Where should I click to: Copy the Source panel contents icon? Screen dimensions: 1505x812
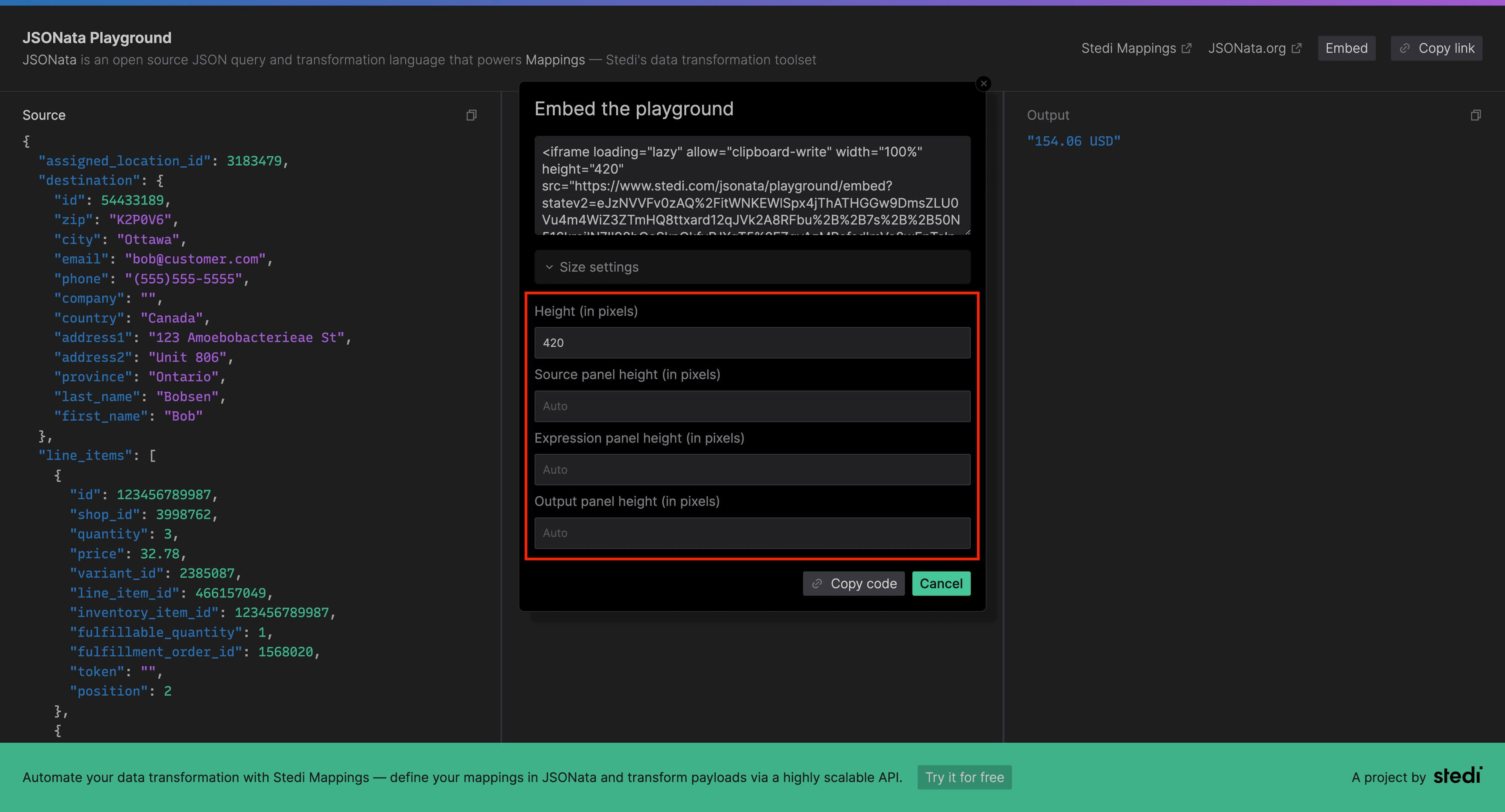471,115
